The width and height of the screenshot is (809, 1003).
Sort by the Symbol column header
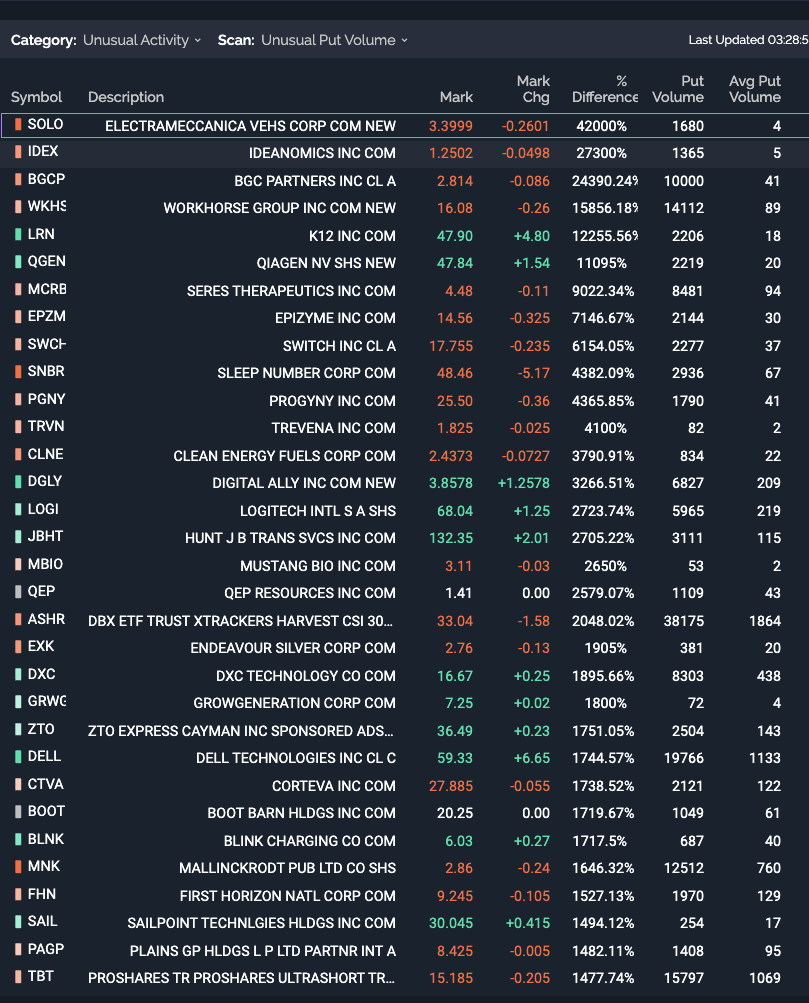click(36, 97)
